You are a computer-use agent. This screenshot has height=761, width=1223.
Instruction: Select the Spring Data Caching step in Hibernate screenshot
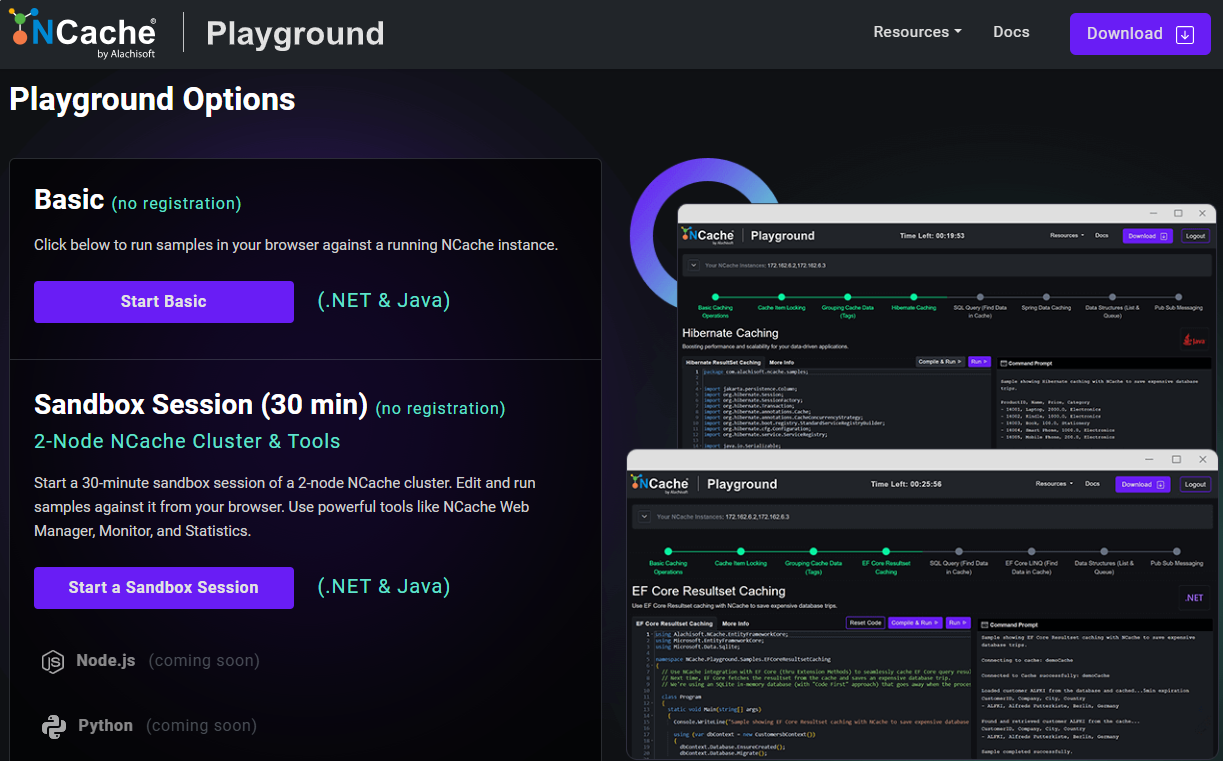[1045, 303]
